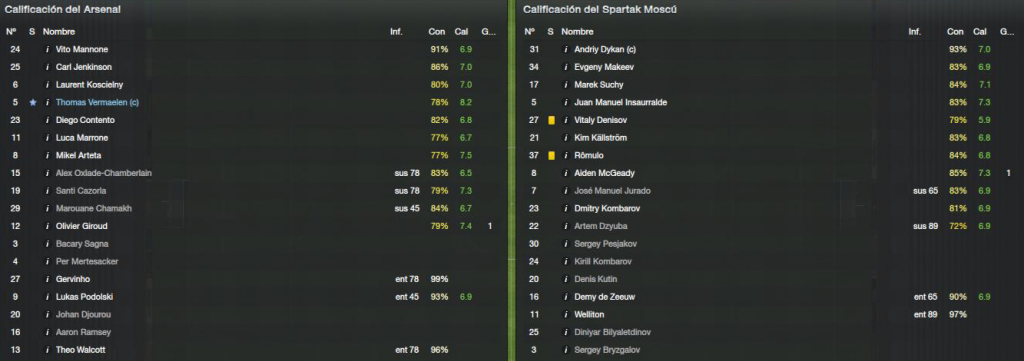The image size is (1024, 361).
Task: Select the Lukas Podolski row
Action: point(253,297)
